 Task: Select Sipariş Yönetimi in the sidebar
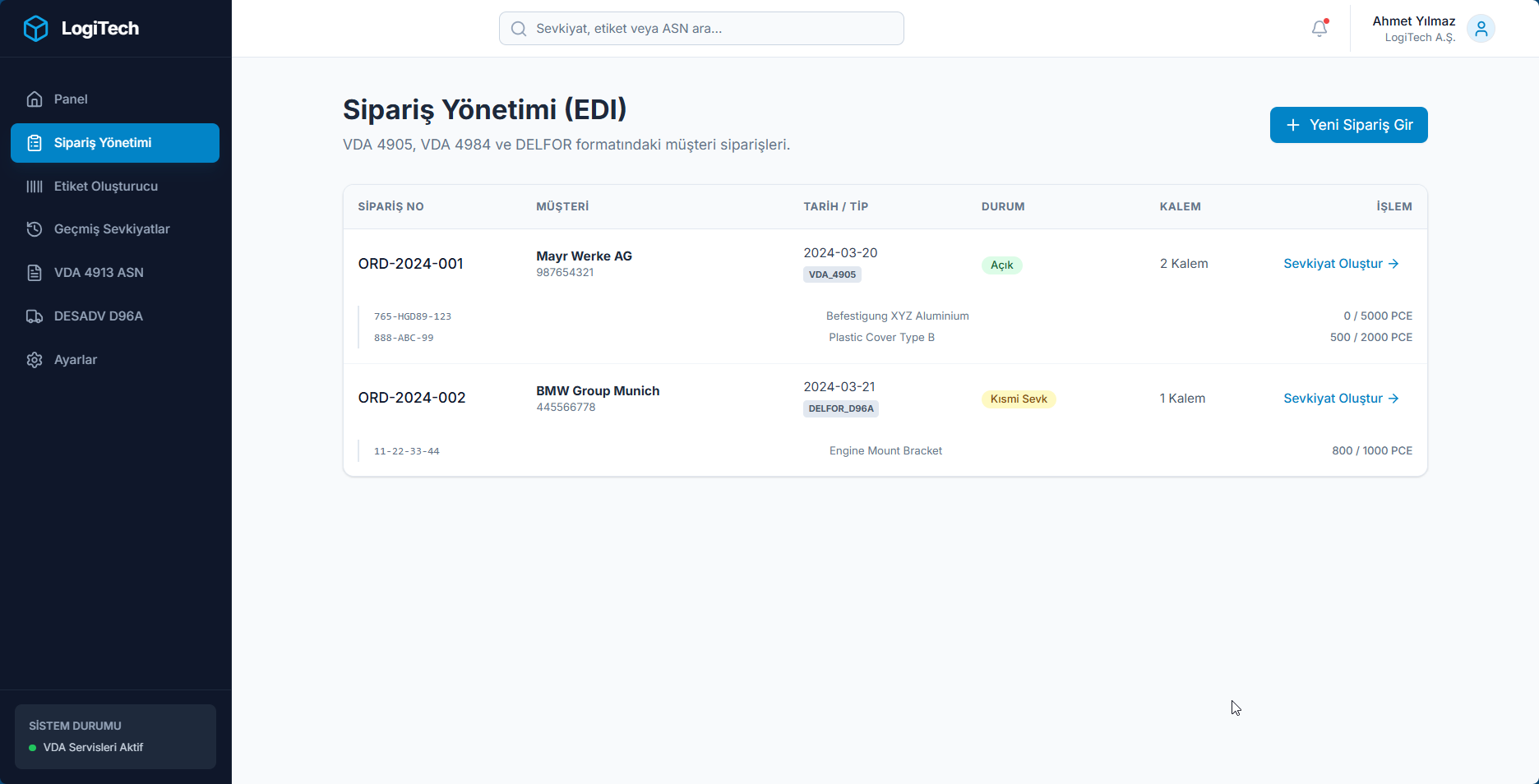(115, 143)
